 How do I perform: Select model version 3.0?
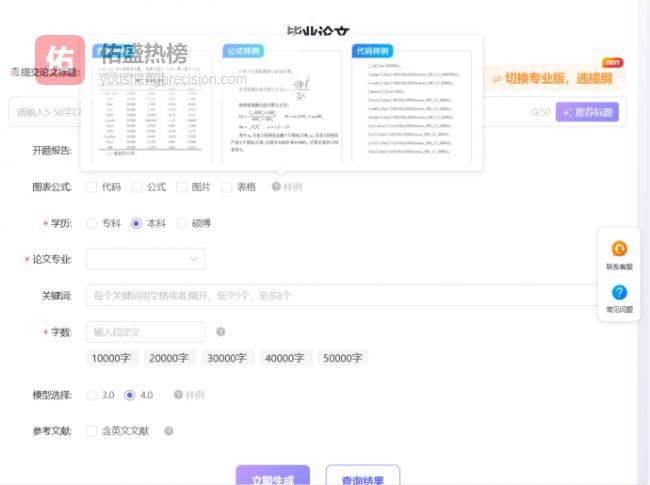click(x=92, y=395)
